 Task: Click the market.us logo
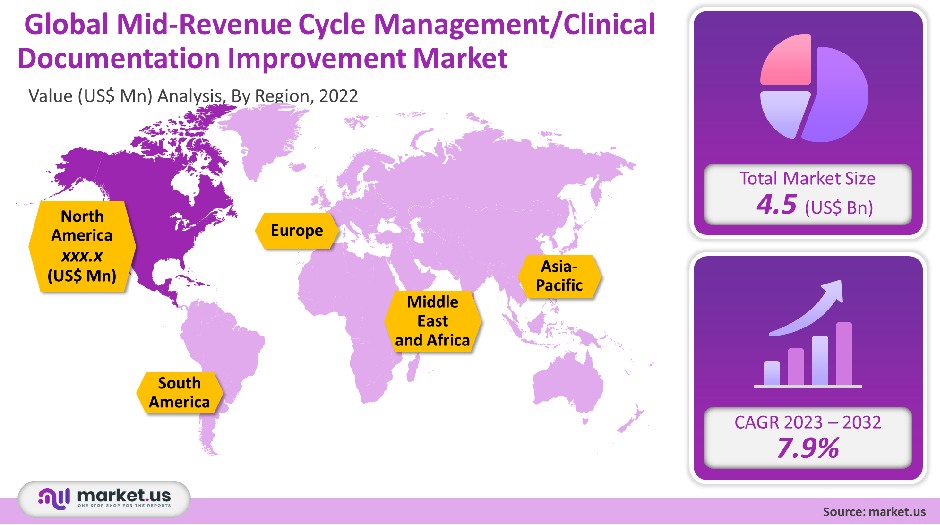104,497
